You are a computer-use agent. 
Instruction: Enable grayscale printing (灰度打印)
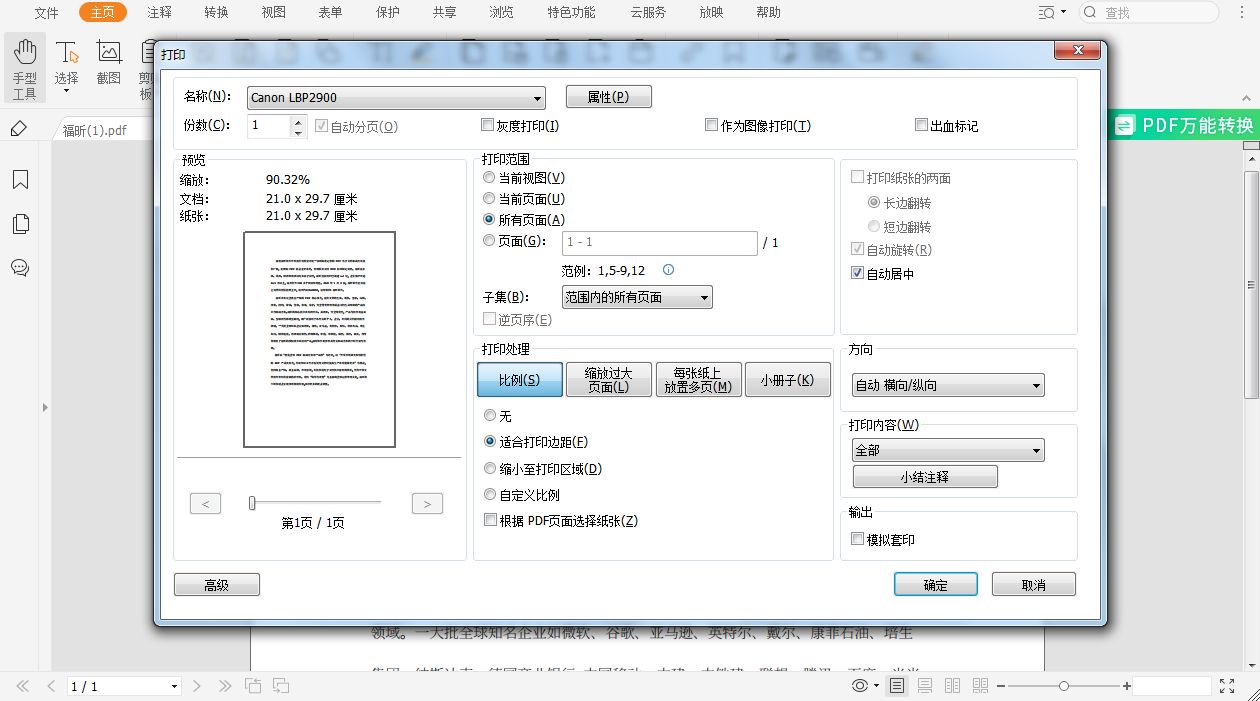(487, 124)
